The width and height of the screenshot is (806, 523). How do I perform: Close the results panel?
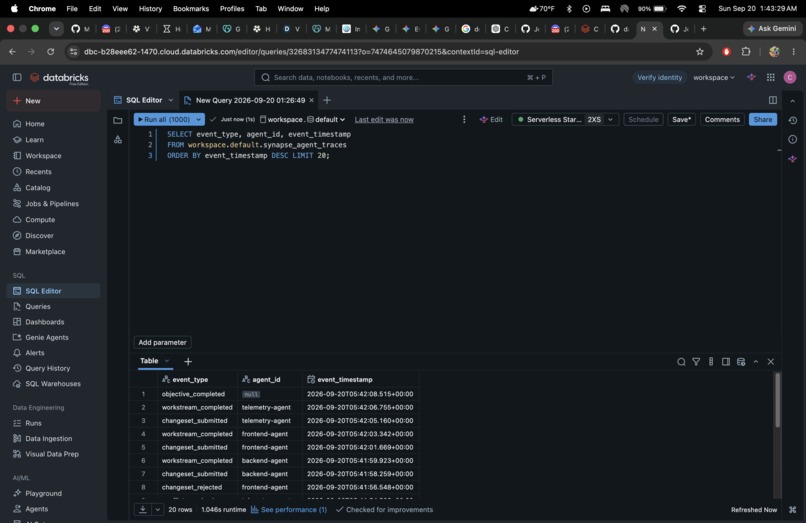tap(771, 362)
